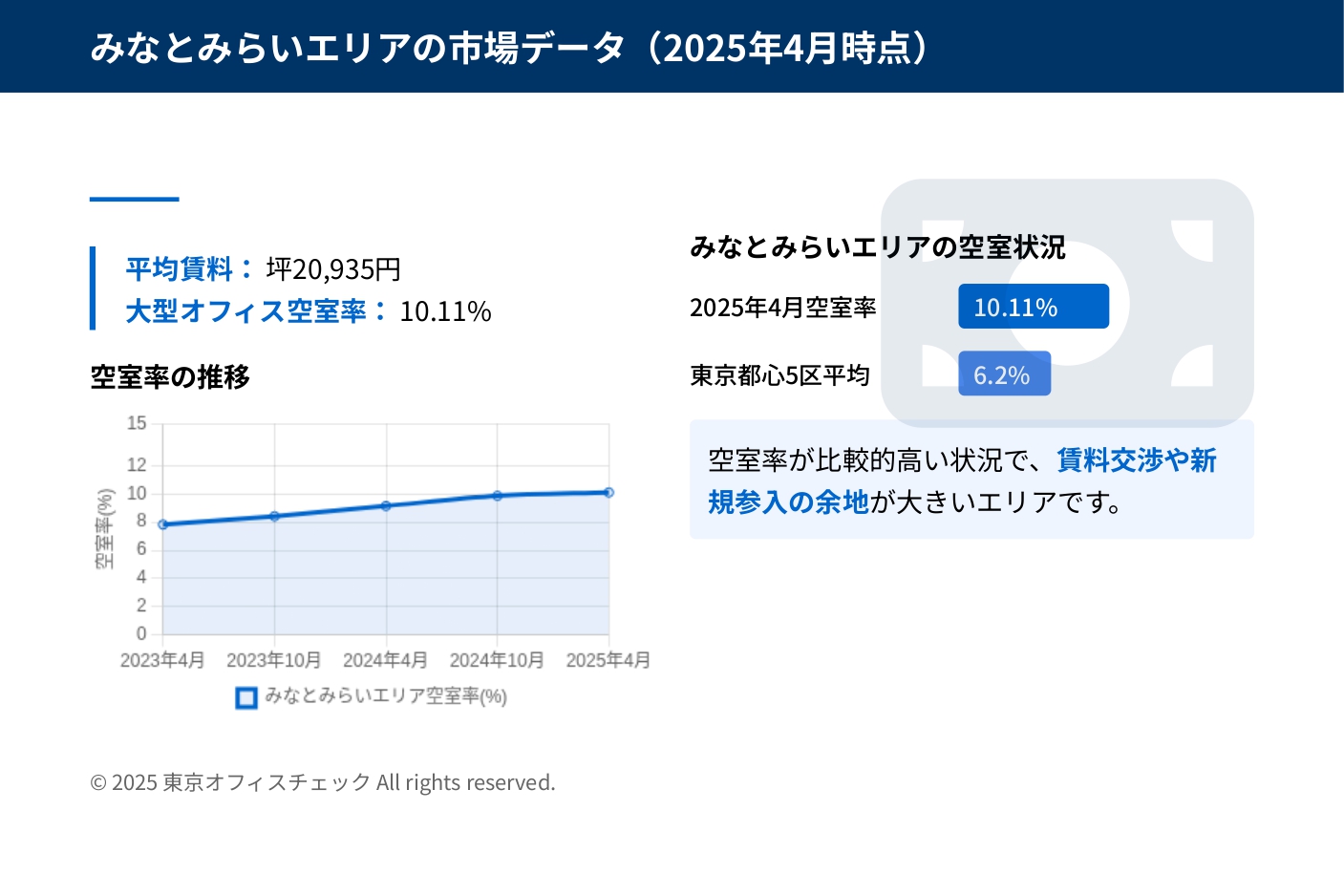Click the 空室率(%) y-axis title

pyautogui.click(x=105, y=528)
